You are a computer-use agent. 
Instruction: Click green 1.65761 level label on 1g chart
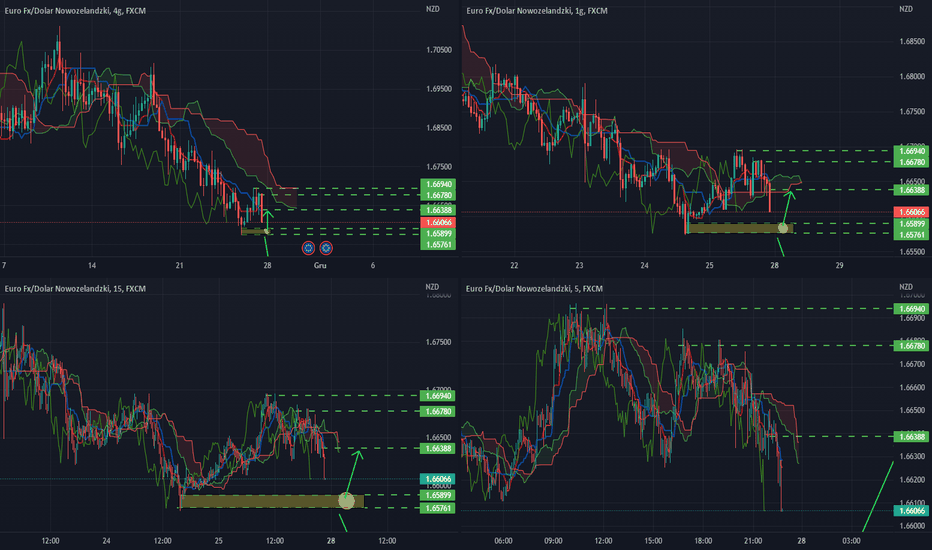911,235
